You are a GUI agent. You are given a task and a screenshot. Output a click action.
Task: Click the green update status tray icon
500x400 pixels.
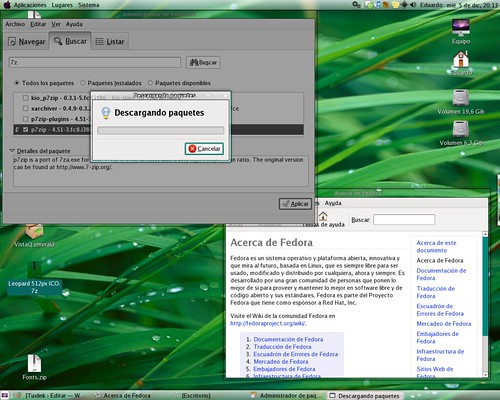tap(369, 5)
